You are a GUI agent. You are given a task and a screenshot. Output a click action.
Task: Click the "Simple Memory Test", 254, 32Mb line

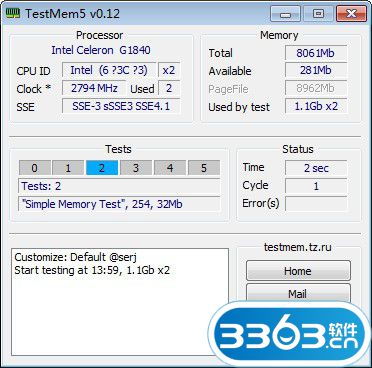coord(119,204)
